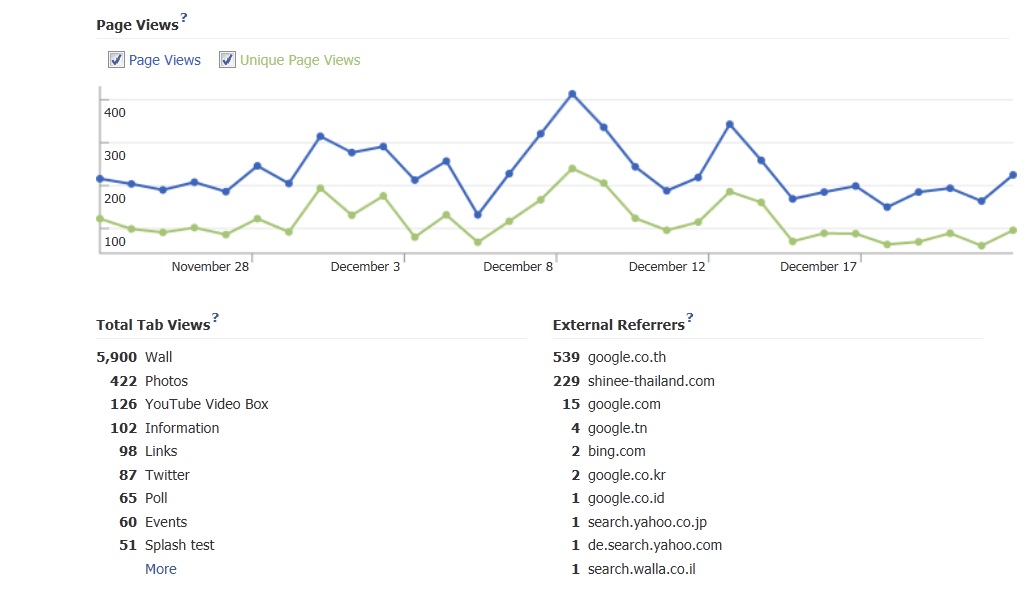Click the November 28 date label
Screen dimensions: 1026x610
pyautogui.click(x=210, y=267)
